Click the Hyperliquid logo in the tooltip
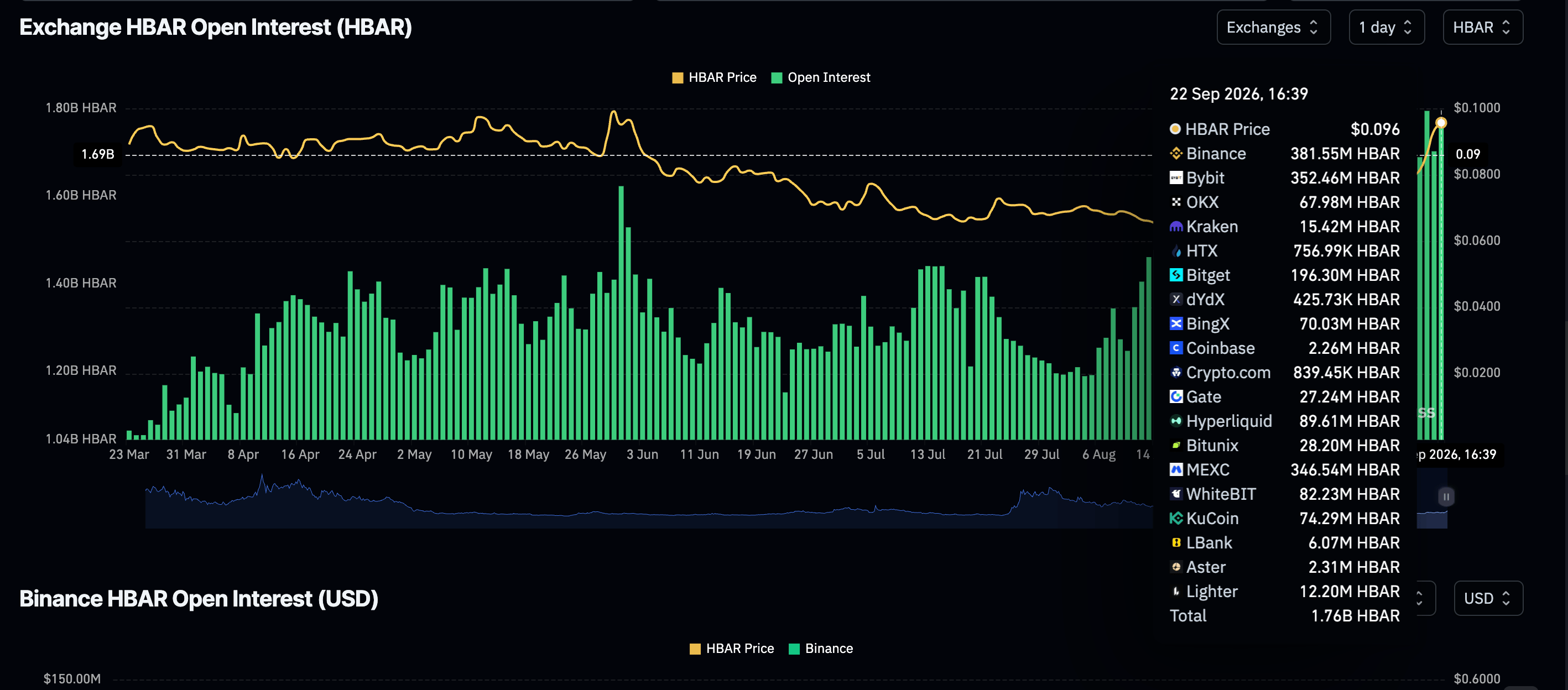 point(1176,421)
